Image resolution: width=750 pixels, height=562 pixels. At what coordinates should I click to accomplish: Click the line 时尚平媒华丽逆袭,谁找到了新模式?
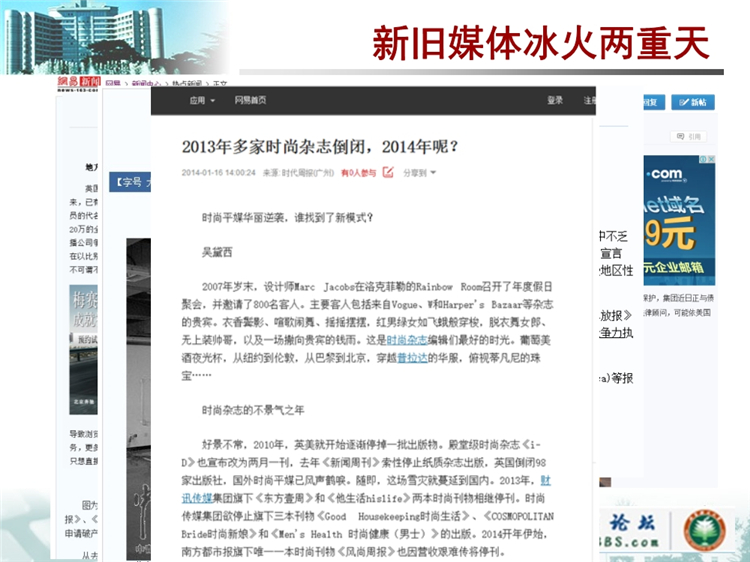coord(287,218)
